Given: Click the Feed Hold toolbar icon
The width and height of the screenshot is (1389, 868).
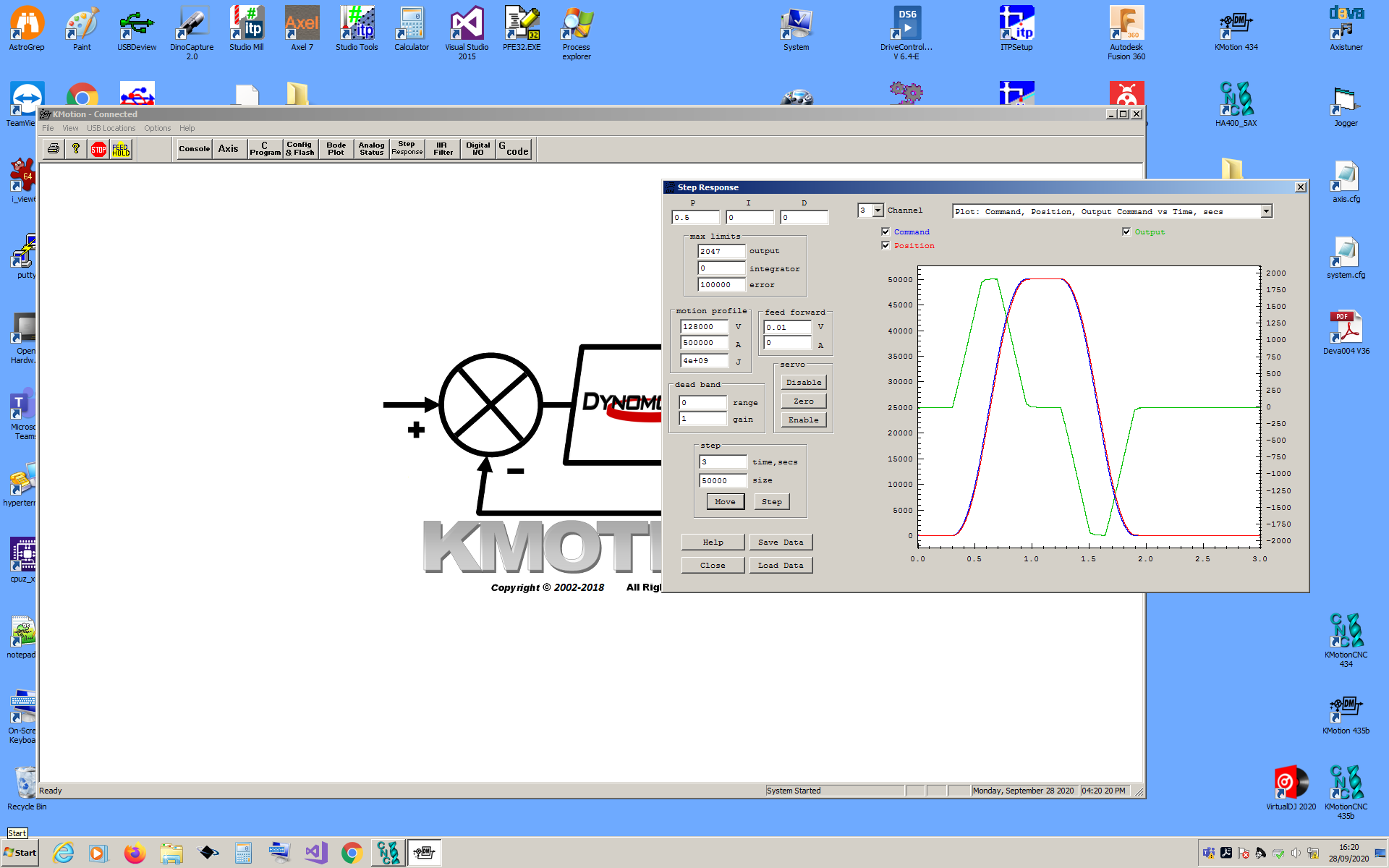Looking at the screenshot, I should [x=121, y=149].
